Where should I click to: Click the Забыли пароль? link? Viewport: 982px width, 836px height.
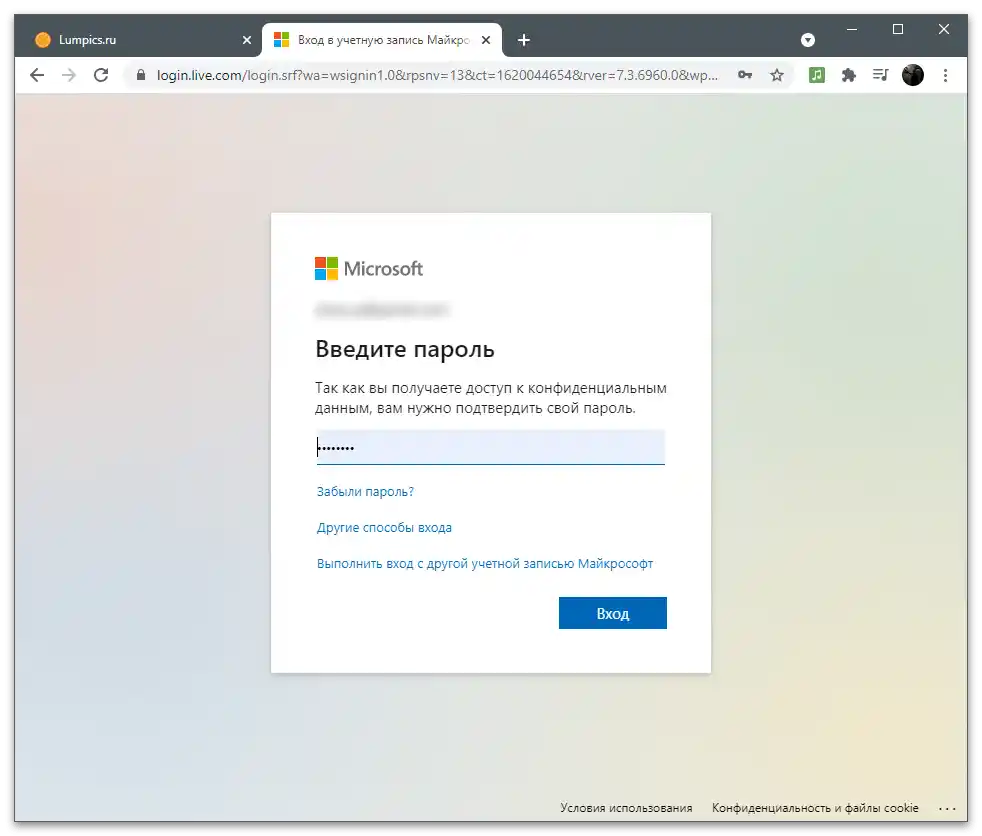(365, 492)
